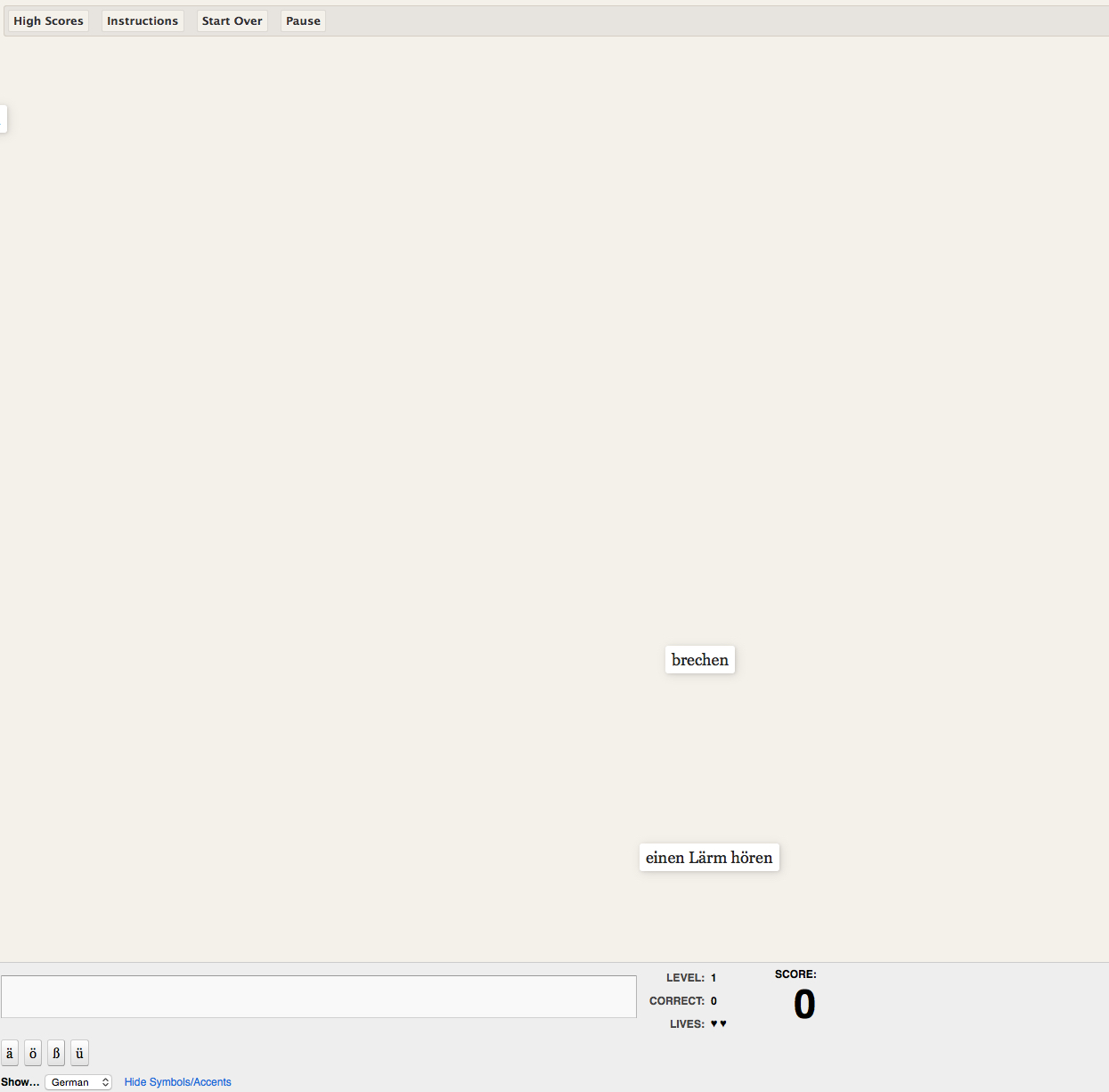Screen dimensions: 1109x1092
Task: Select the "einen Lärm hören" card
Action: click(x=709, y=858)
